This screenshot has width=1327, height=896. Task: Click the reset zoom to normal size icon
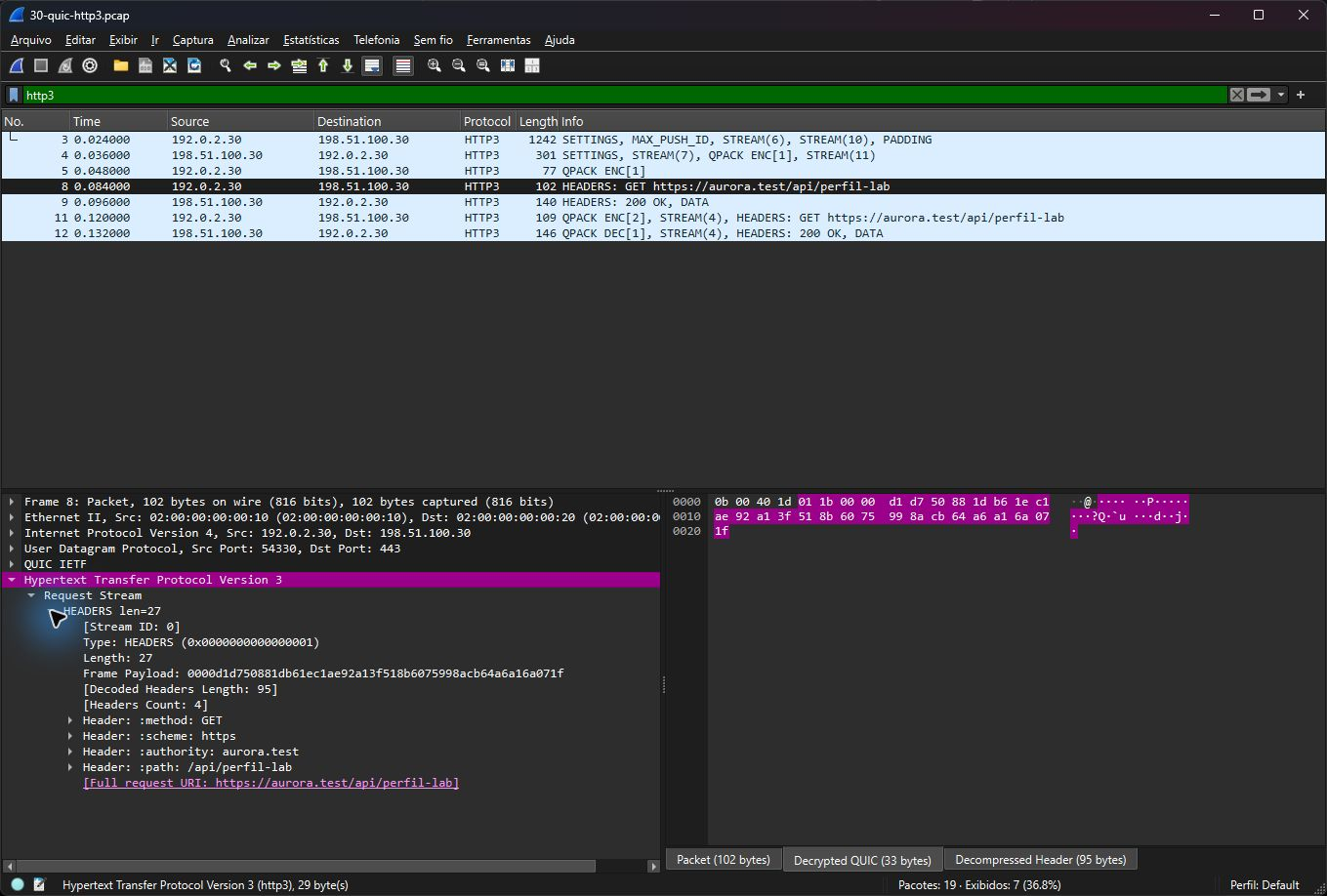coord(483,65)
